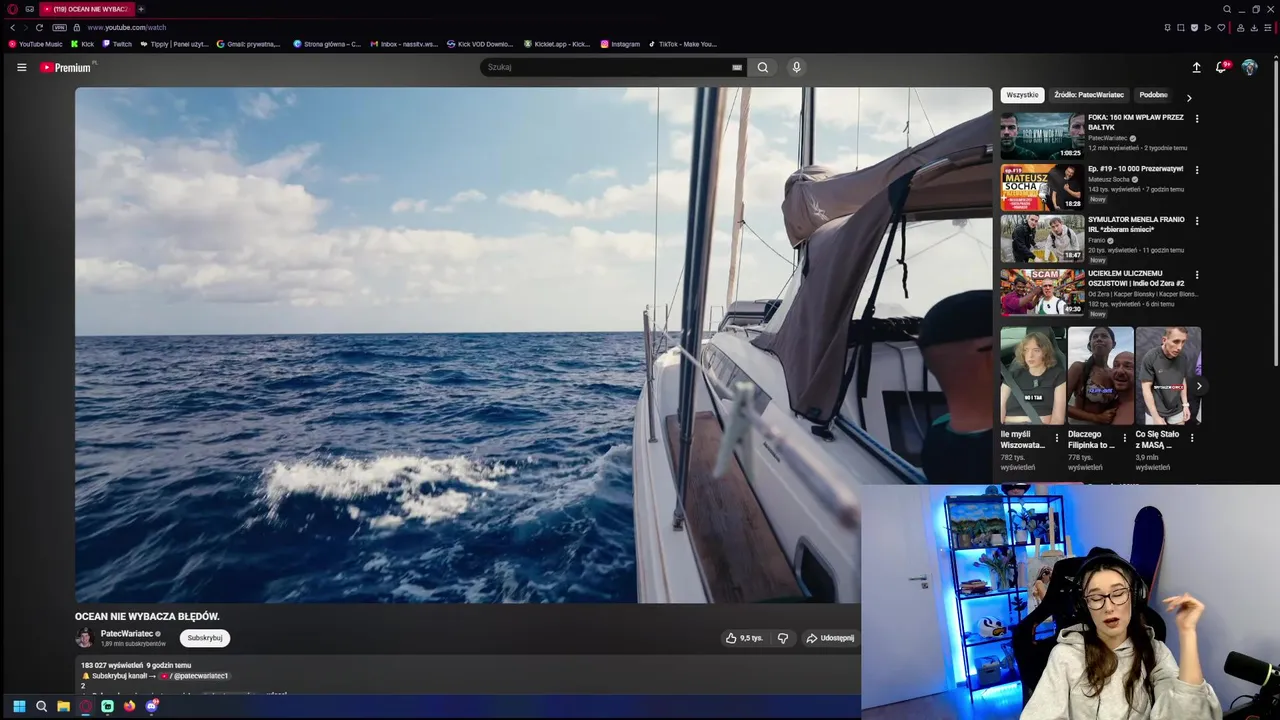Select Źródło: PatecWariatec chip
The width and height of the screenshot is (1280, 720).
1089,95
